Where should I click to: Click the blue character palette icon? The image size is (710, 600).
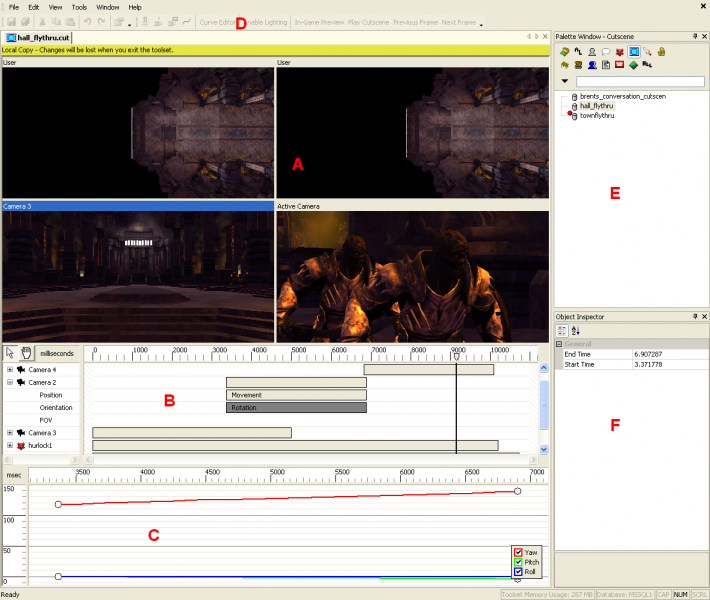point(592,64)
